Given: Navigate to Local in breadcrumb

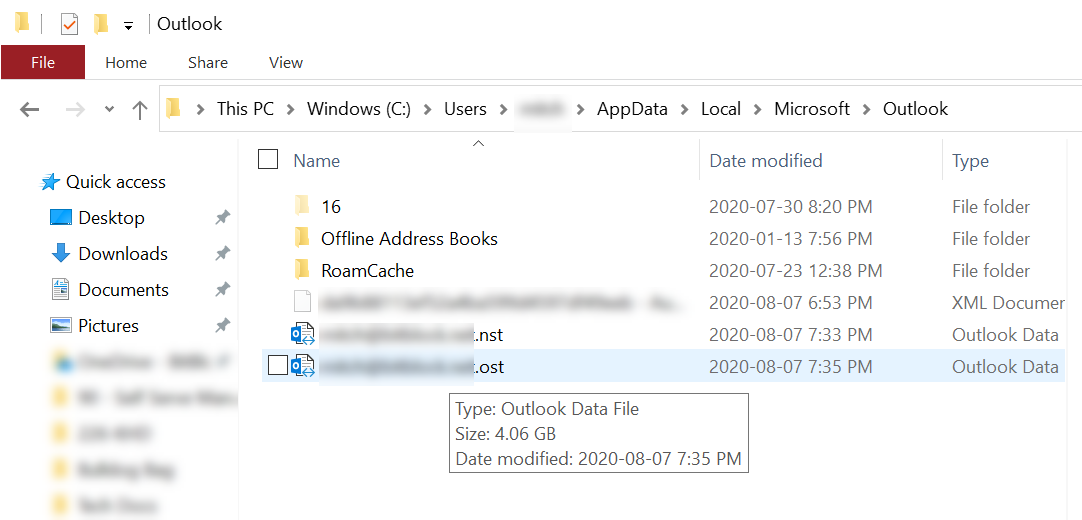Looking at the screenshot, I should pos(721,109).
